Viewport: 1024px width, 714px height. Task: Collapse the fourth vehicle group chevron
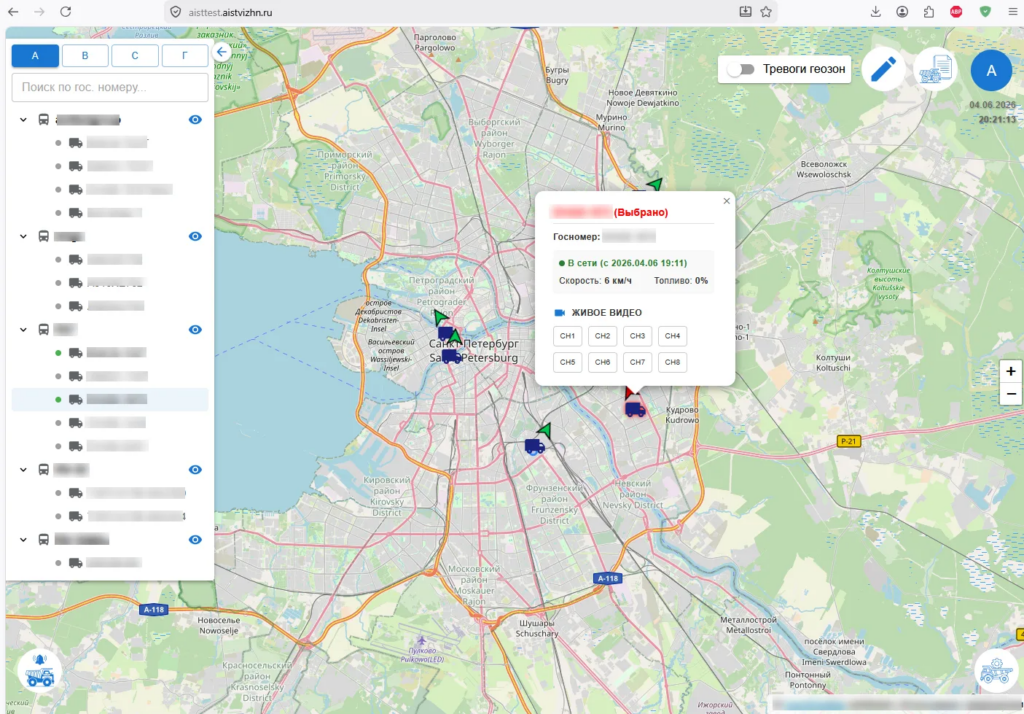tap(24, 470)
